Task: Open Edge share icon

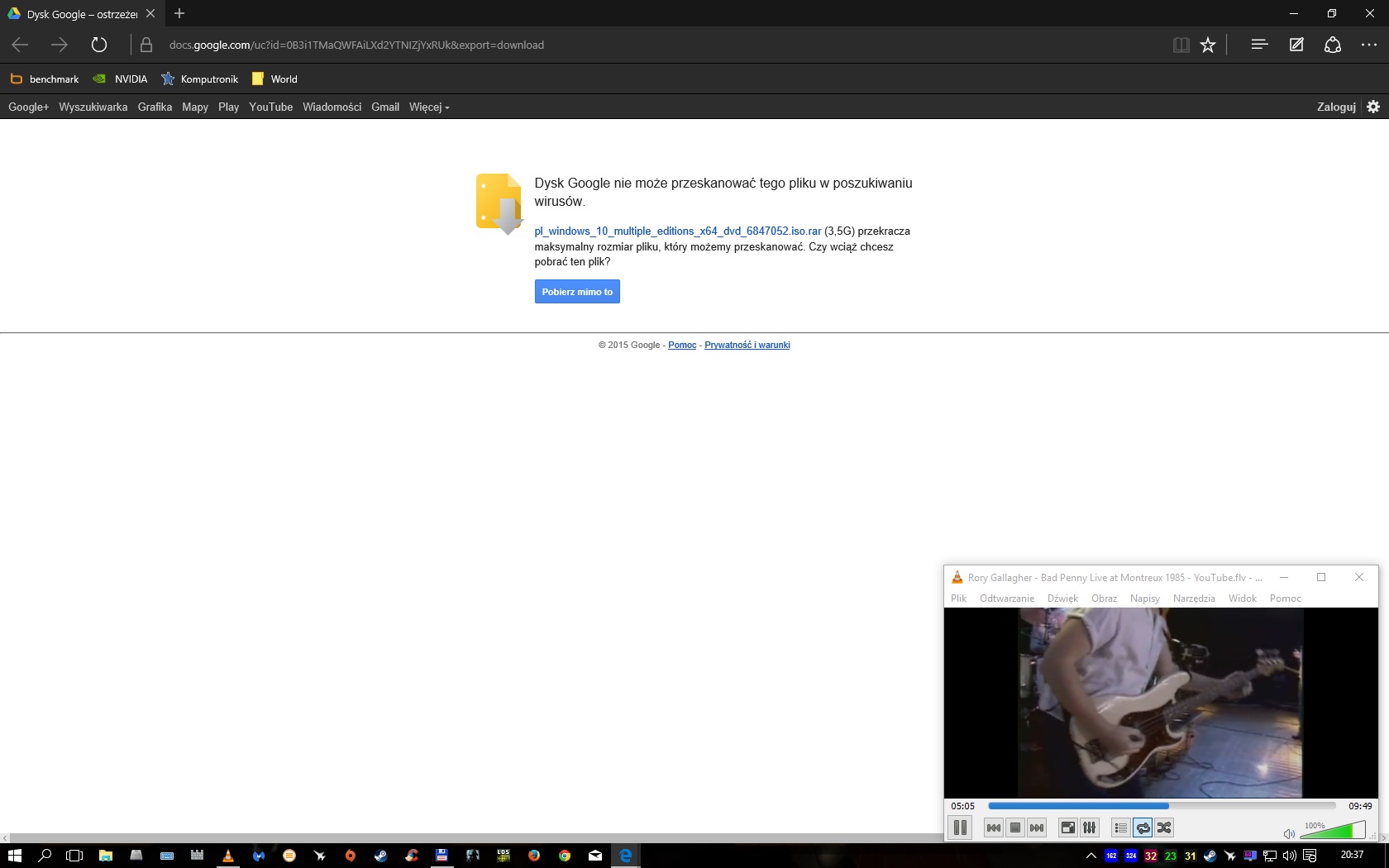Action: pyautogui.click(x=1333, y=45)
